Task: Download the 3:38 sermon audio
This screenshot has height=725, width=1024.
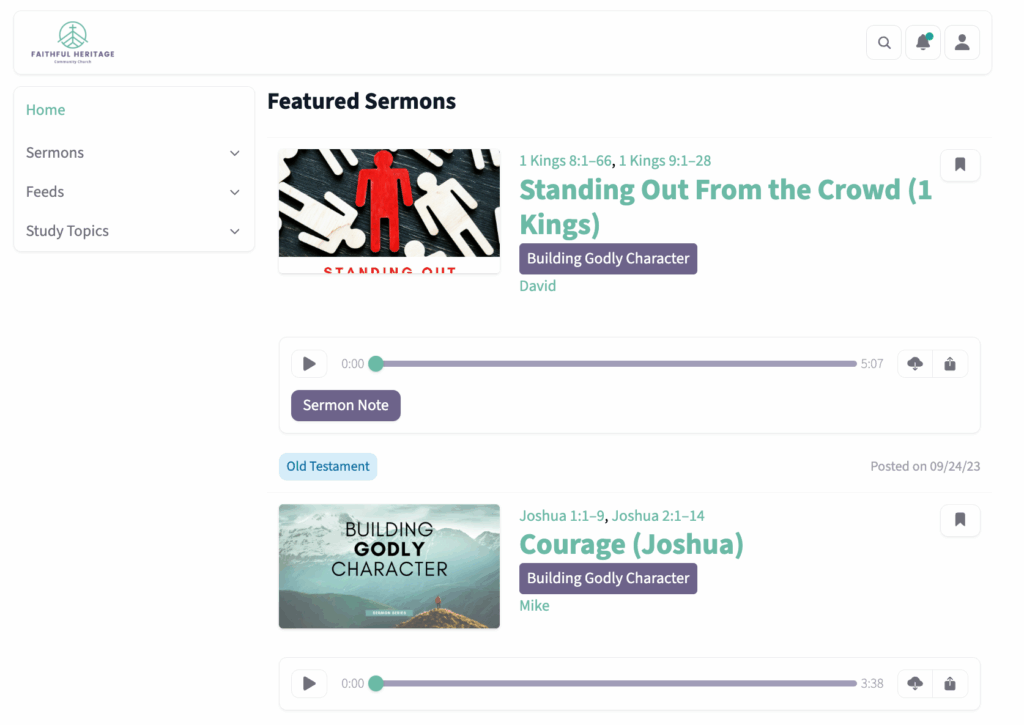Action: tap(915, 684)
